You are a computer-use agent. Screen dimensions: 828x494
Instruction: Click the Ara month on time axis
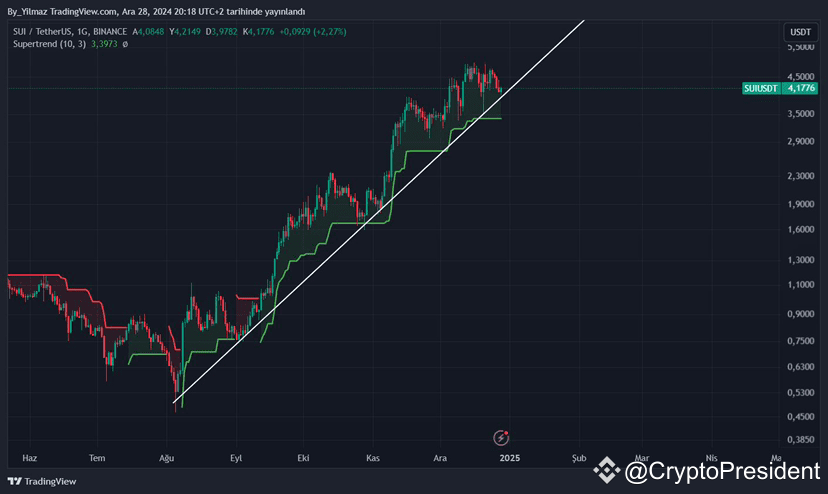(440, 458)
